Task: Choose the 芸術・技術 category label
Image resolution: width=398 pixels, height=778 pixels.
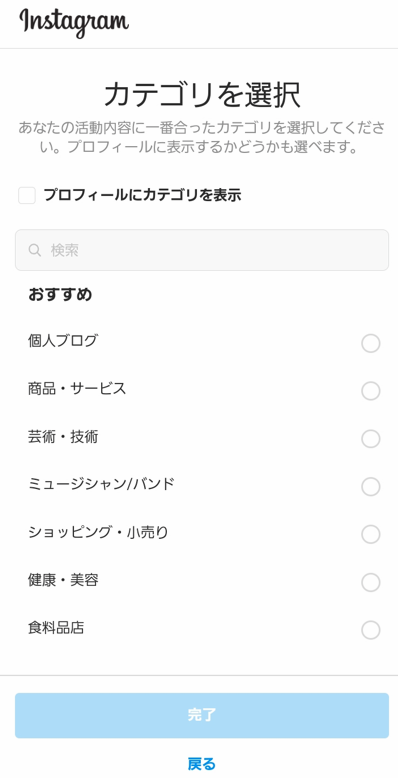Action: 63,437
